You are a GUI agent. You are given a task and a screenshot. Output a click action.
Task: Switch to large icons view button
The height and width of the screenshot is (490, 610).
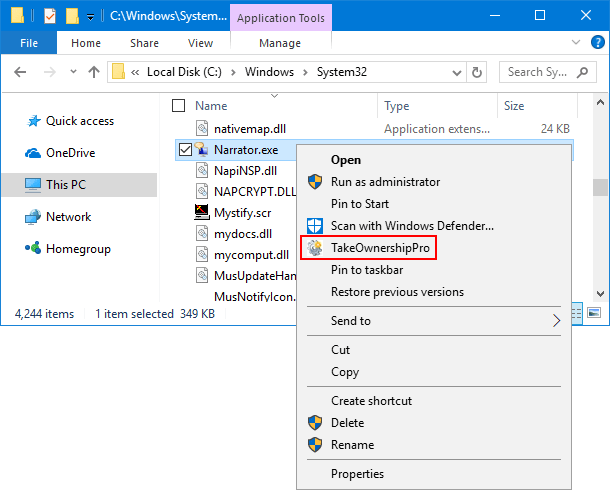[594, 313]
